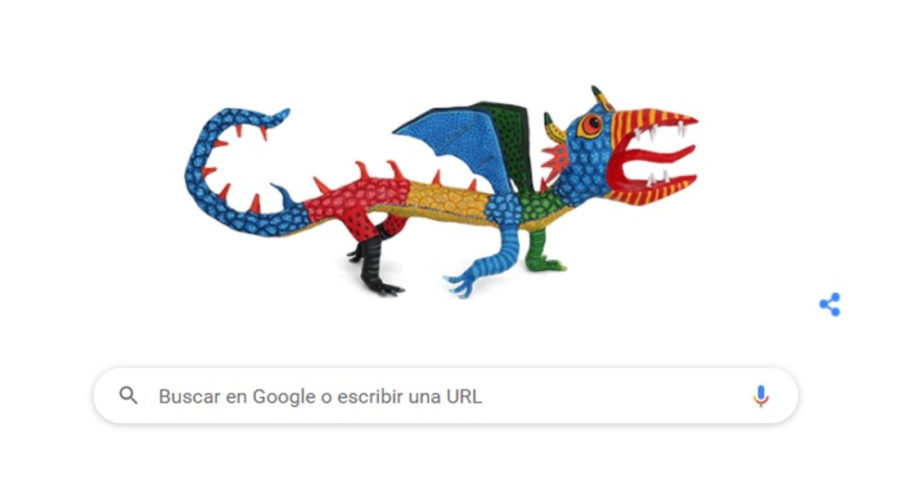
Task: Click the blue share icon
Action: [830, 304]
